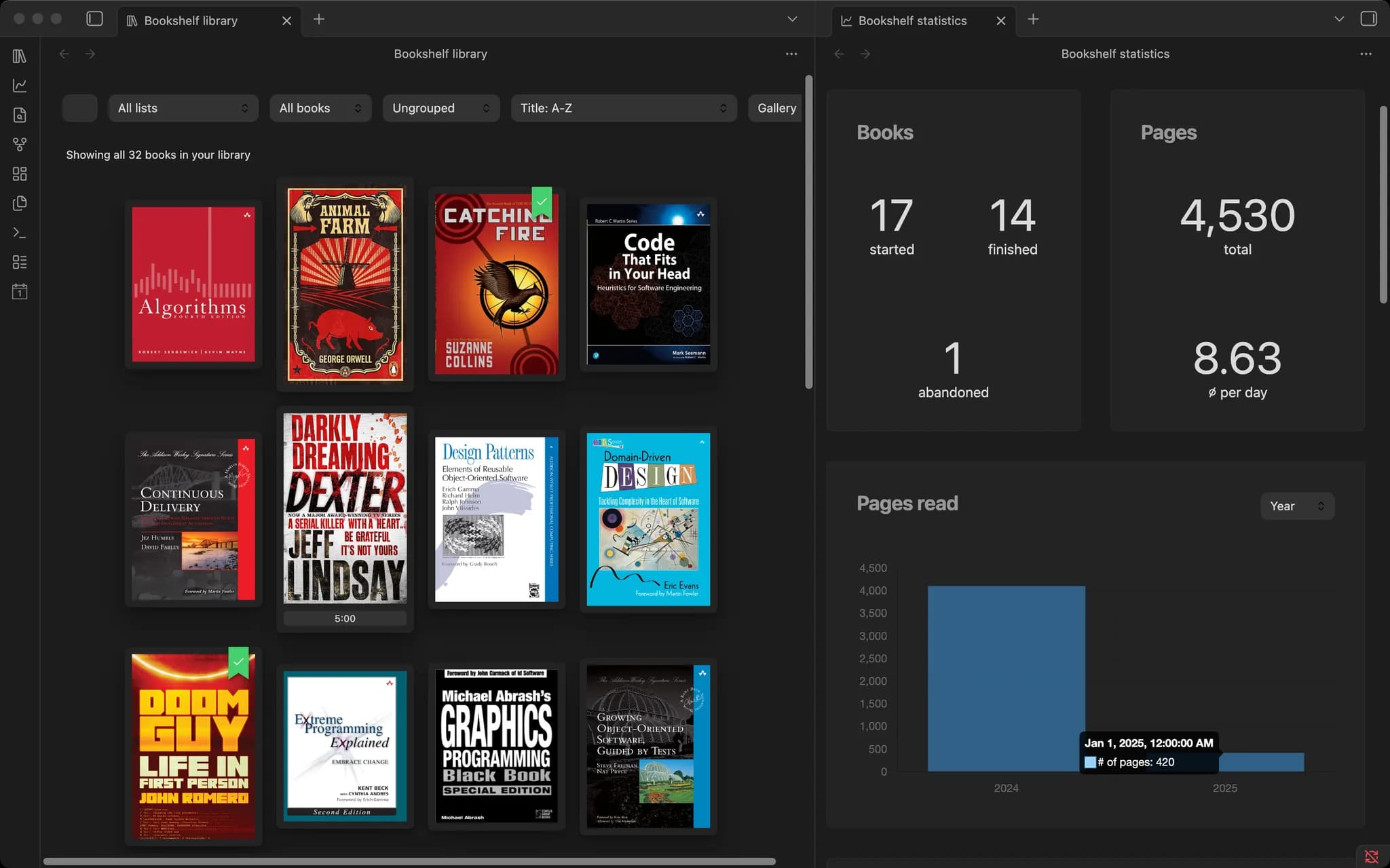1390x868 pixels.
Task: Click the '17' started books value
Action: 891,216
